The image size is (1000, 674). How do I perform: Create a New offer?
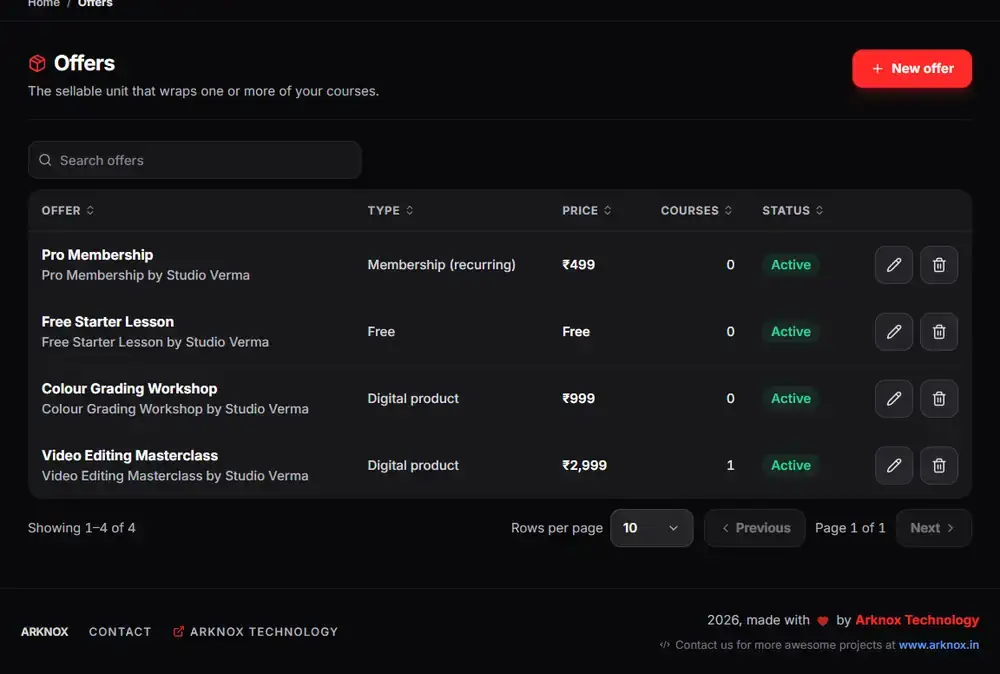pyautogui.click(x=912, y=68)
